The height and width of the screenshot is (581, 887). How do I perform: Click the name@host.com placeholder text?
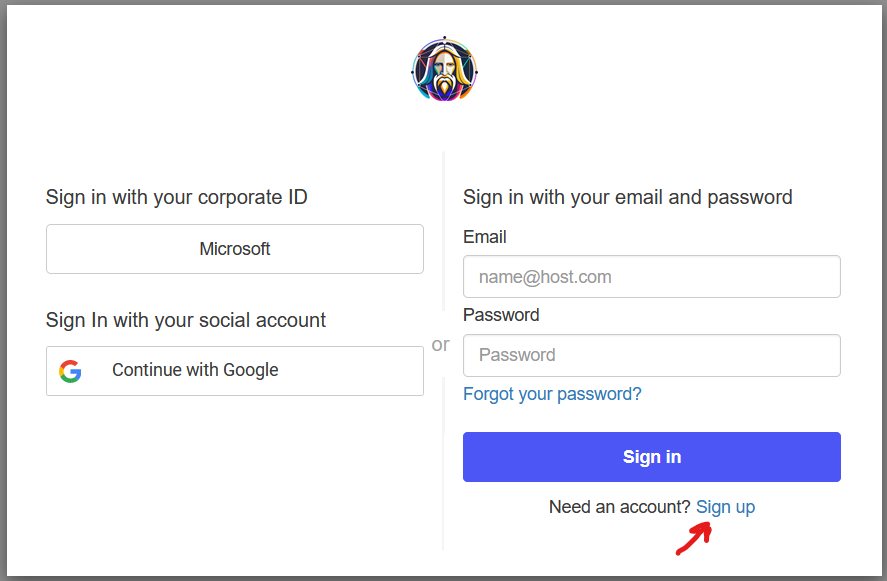coord(545,277)
